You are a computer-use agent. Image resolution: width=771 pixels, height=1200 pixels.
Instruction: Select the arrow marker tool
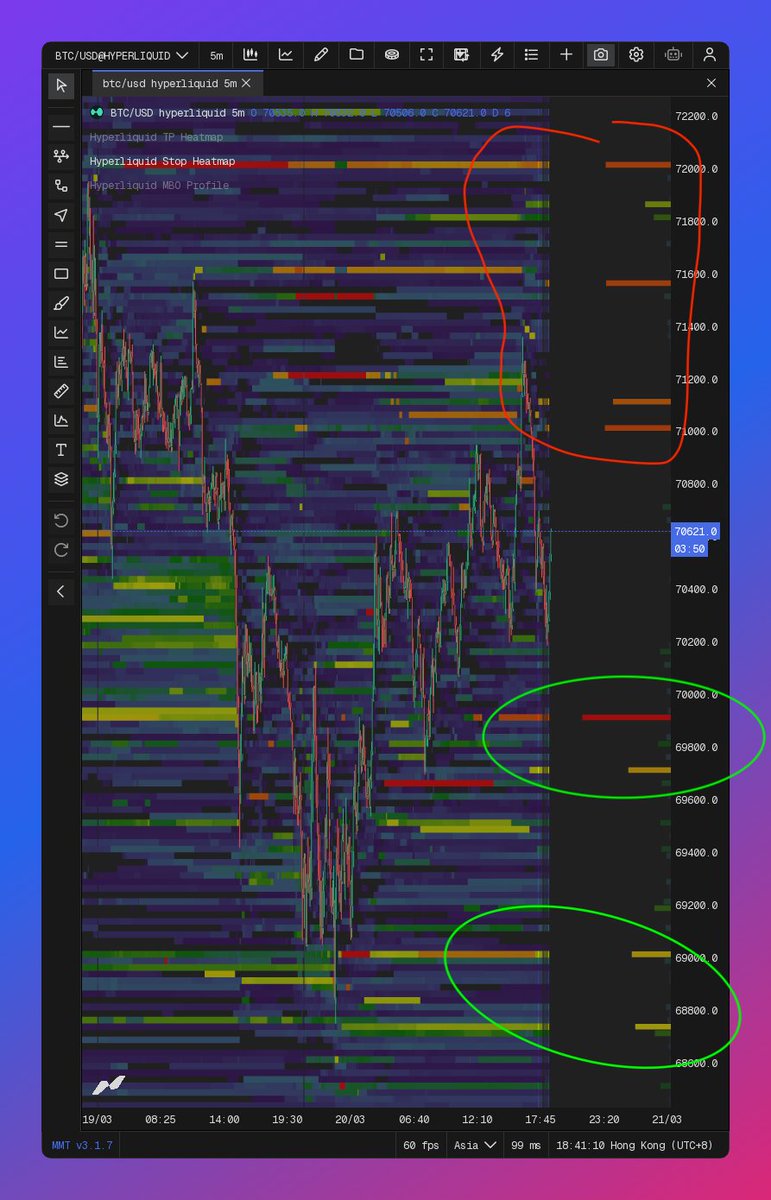click(x=61, y=215)
